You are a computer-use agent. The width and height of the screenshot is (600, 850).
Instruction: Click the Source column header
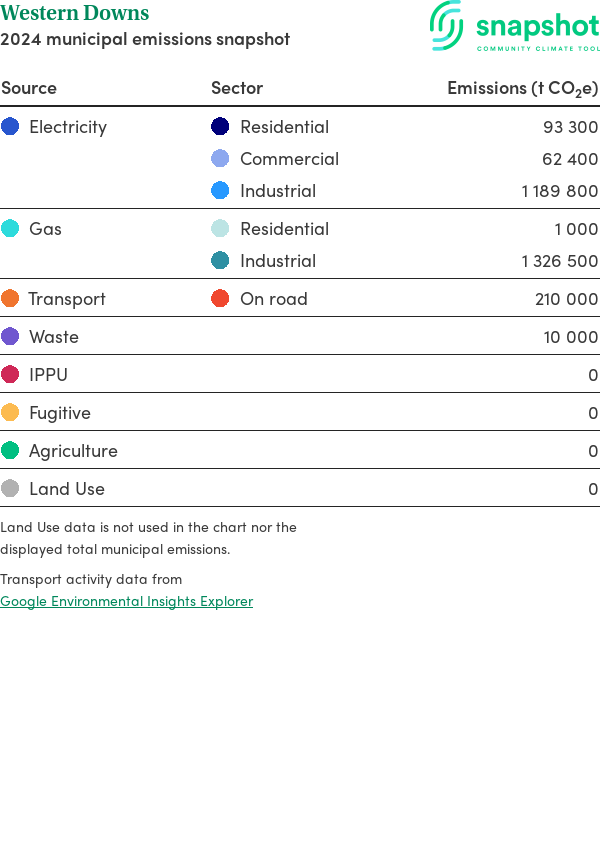pos(29,88)
